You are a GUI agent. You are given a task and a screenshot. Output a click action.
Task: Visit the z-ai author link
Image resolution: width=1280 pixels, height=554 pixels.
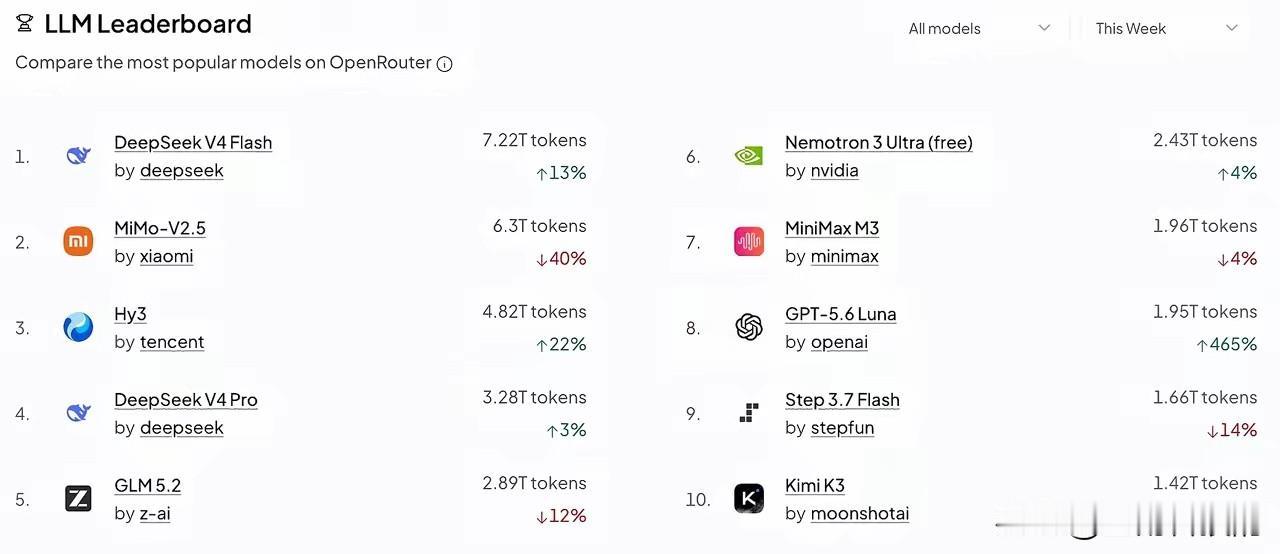(155, 513)
